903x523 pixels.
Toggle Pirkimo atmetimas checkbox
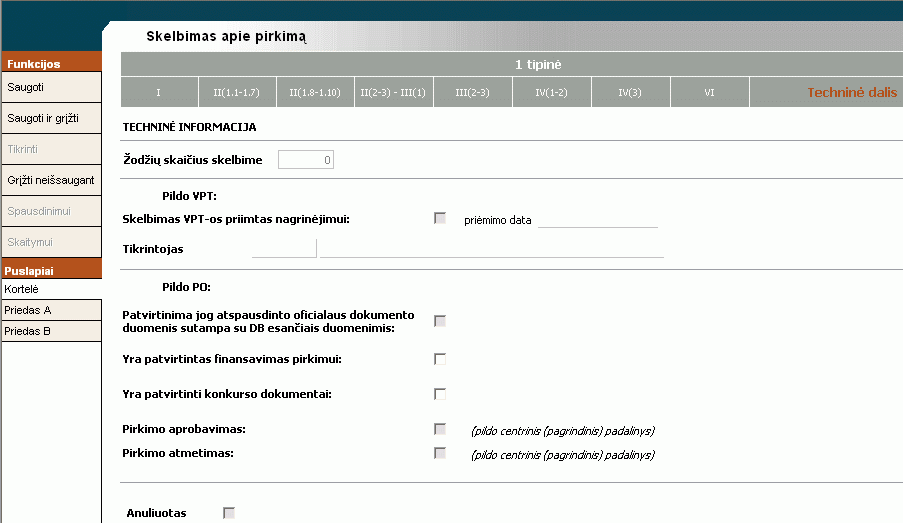coord(440,453)
